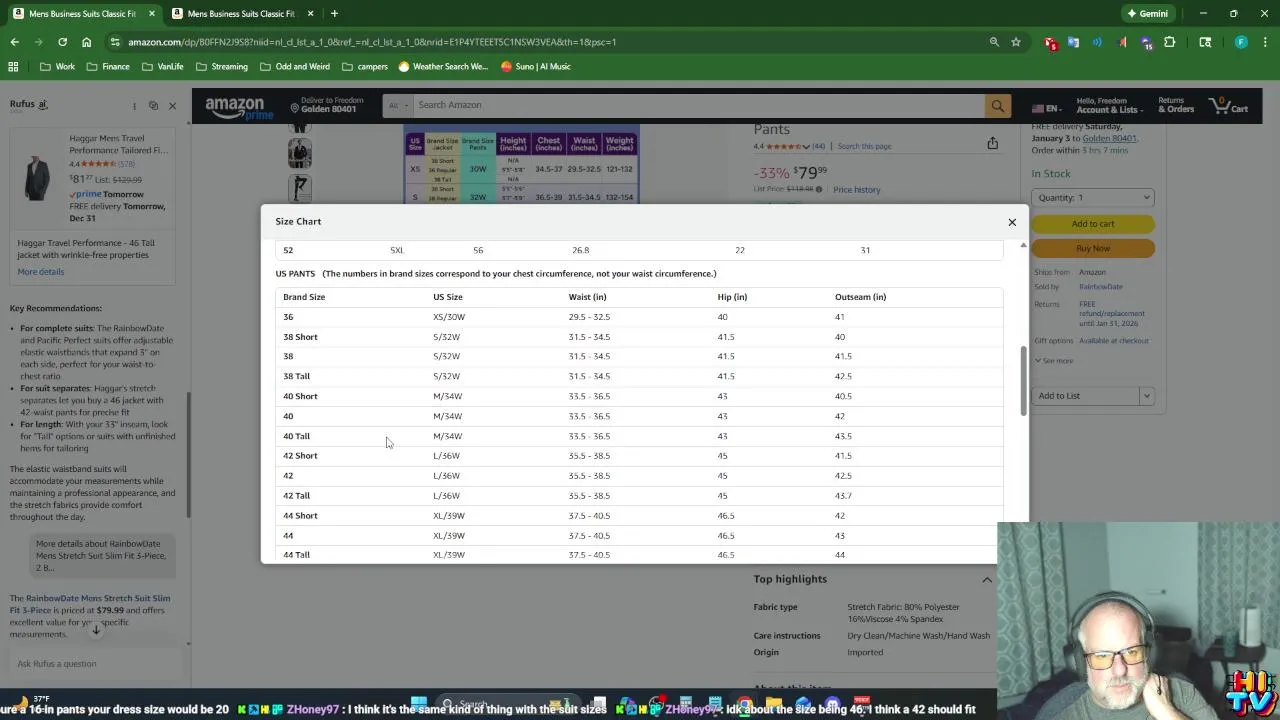Open the zoom magnifier in address bar
The image size is (1280, 720).
pyautogui.click(x=994, y=42)
